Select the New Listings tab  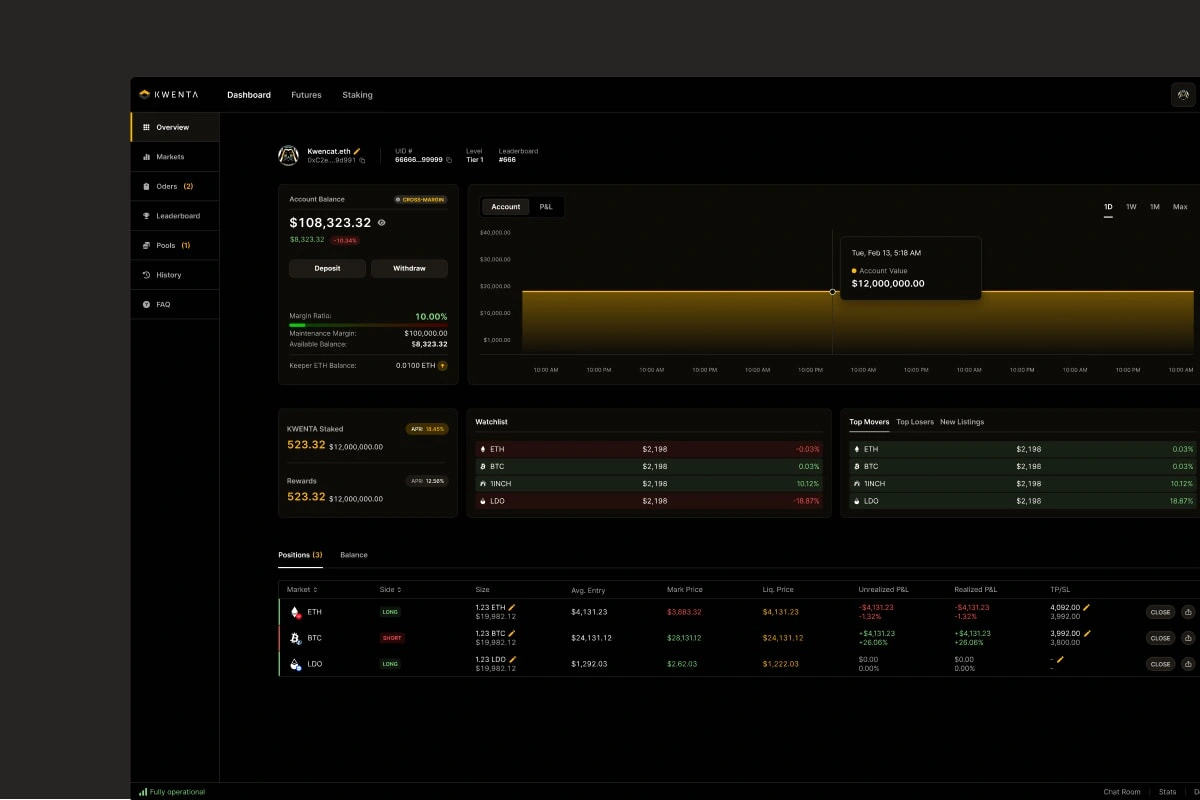pyautogui.click(x=962, y=422)
